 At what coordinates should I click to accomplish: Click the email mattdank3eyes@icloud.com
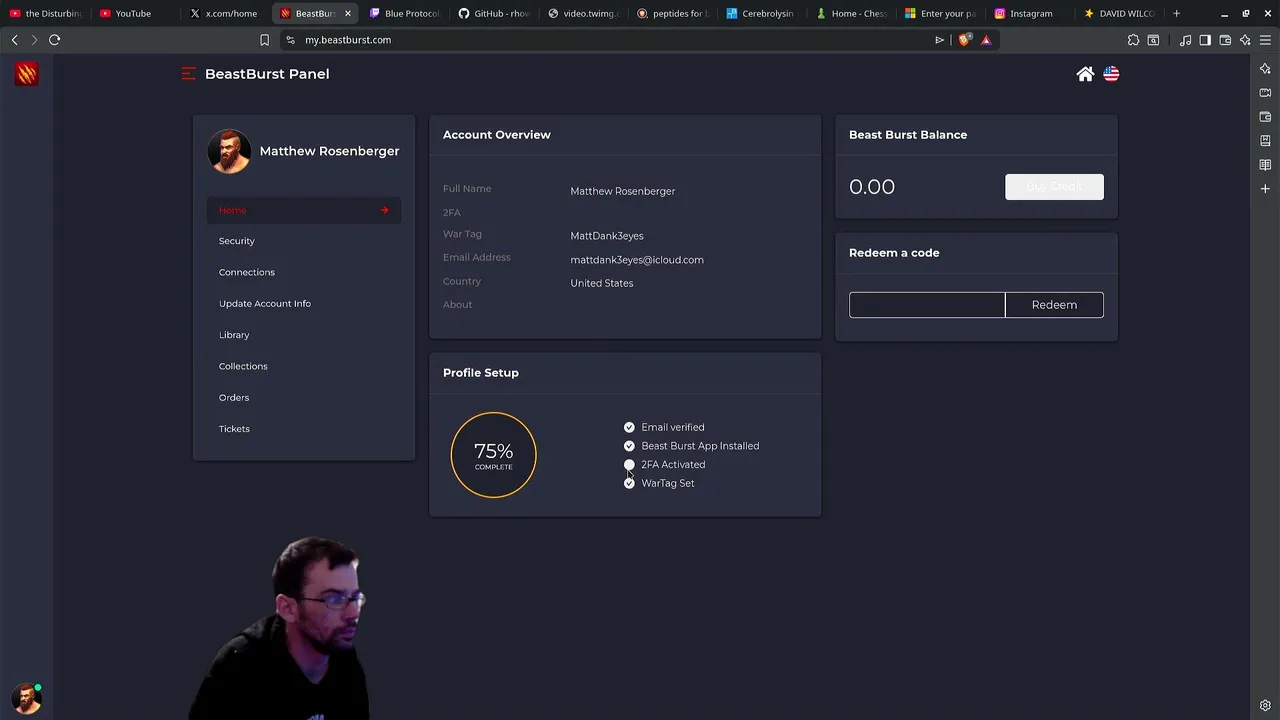637,260
